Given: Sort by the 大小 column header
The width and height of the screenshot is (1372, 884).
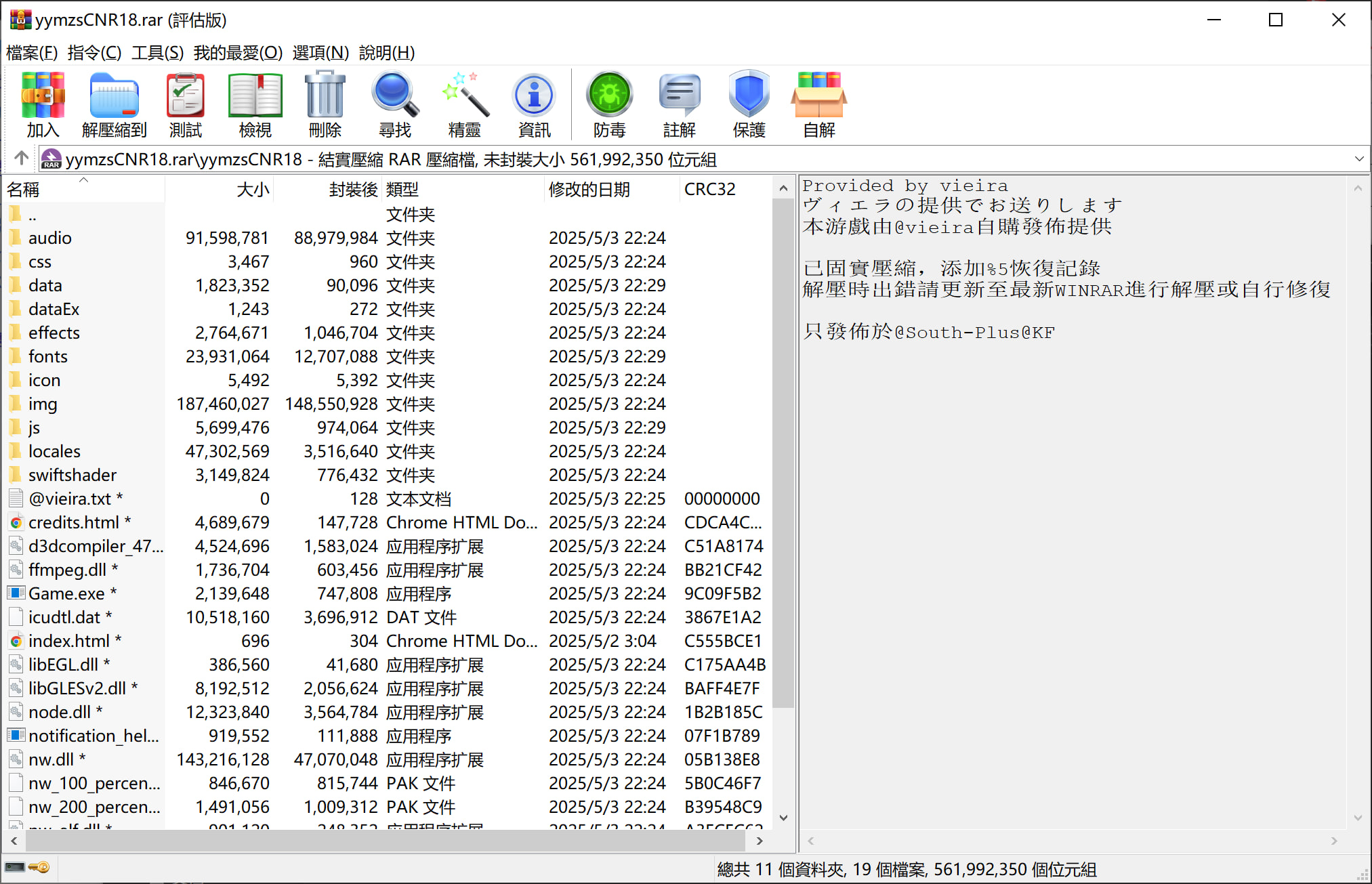Looking at the screenshot, I should point(219,189).
